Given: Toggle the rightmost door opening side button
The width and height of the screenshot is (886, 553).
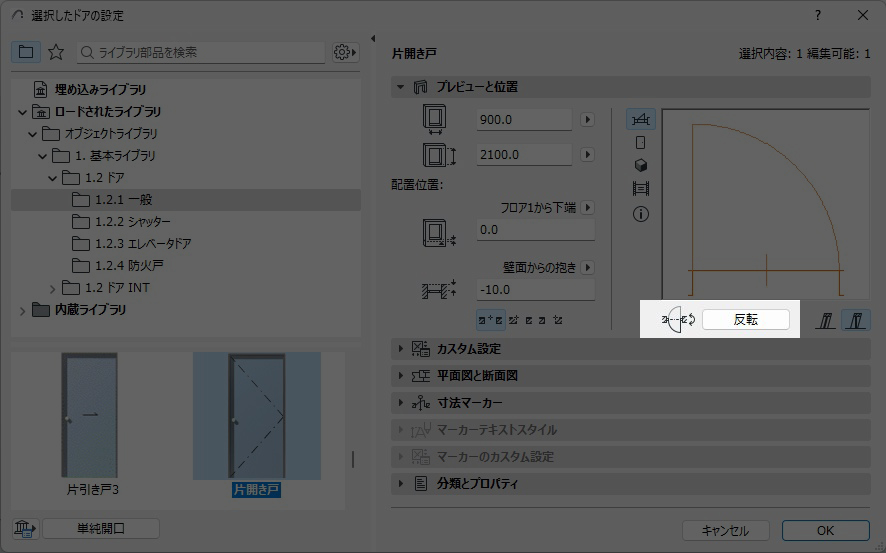Looking at the screenshot, I should pyautogui.click(x=855, y=321).
